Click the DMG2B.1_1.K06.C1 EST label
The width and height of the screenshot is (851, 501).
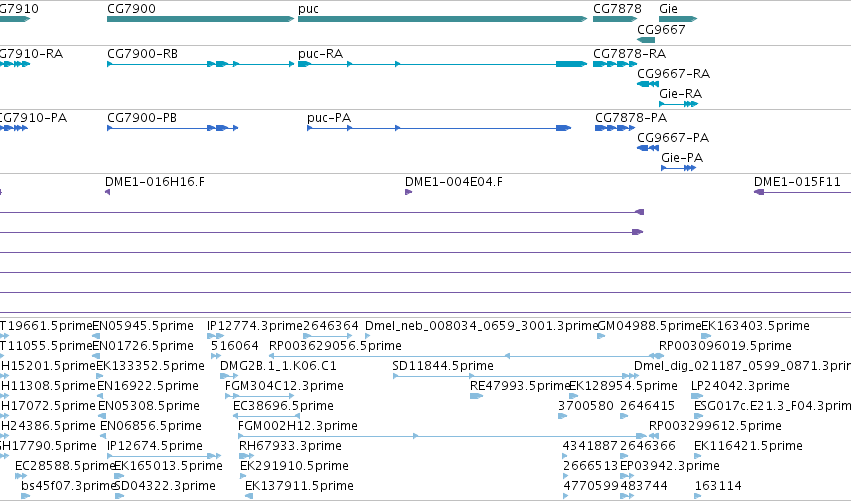[278, 366]
